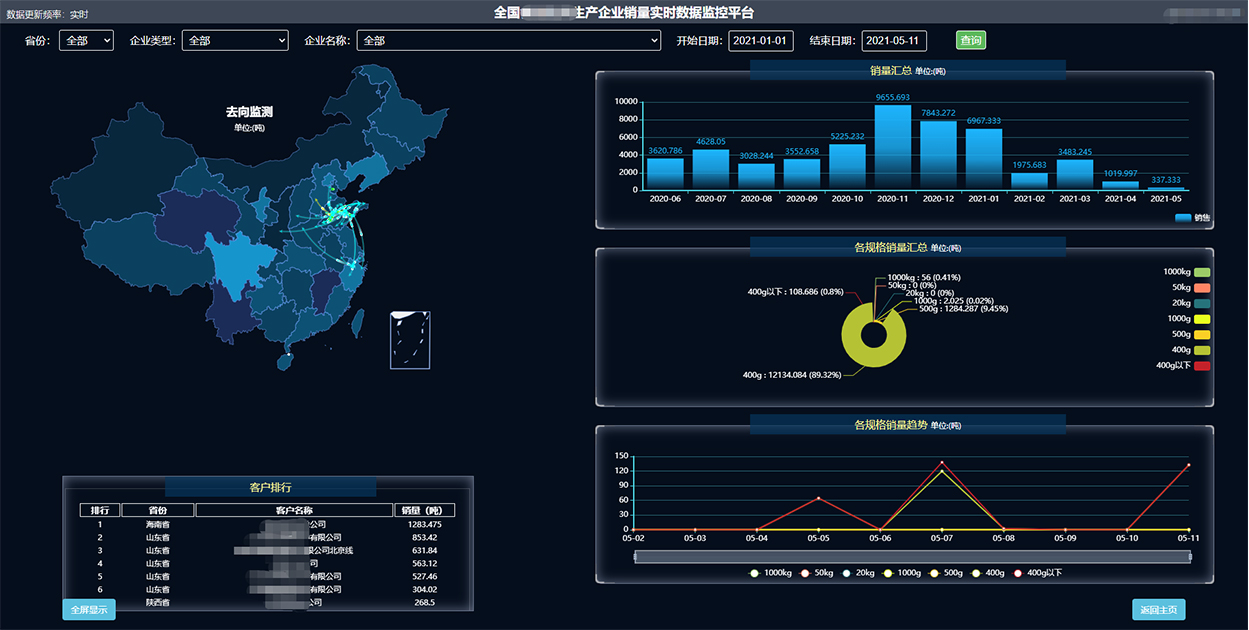Click the 全屏显示 fullscreen button
Screen dimensions: 1249x630
pos(88,609)
